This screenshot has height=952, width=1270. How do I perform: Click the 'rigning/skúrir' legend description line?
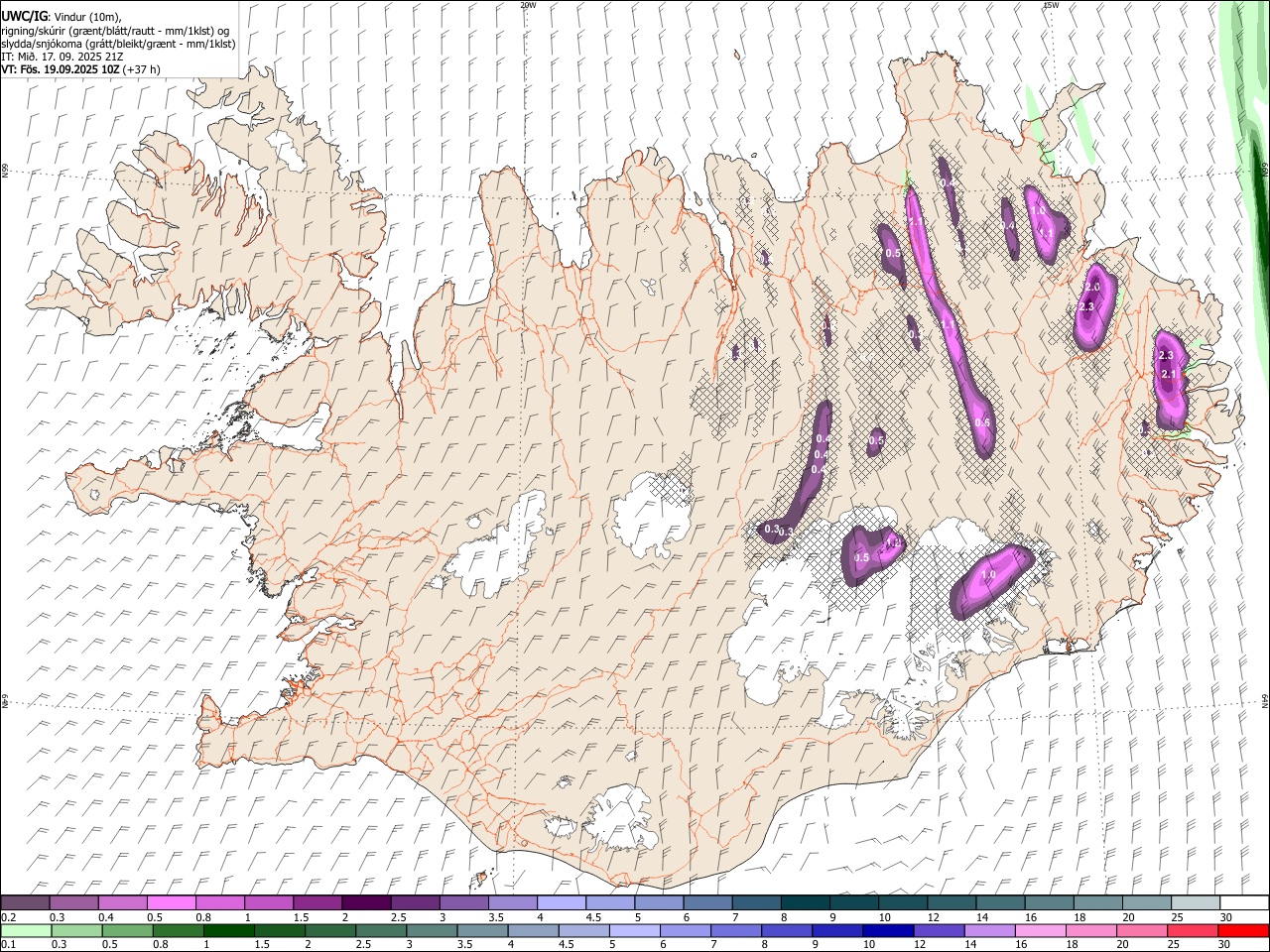pos(115,30)
